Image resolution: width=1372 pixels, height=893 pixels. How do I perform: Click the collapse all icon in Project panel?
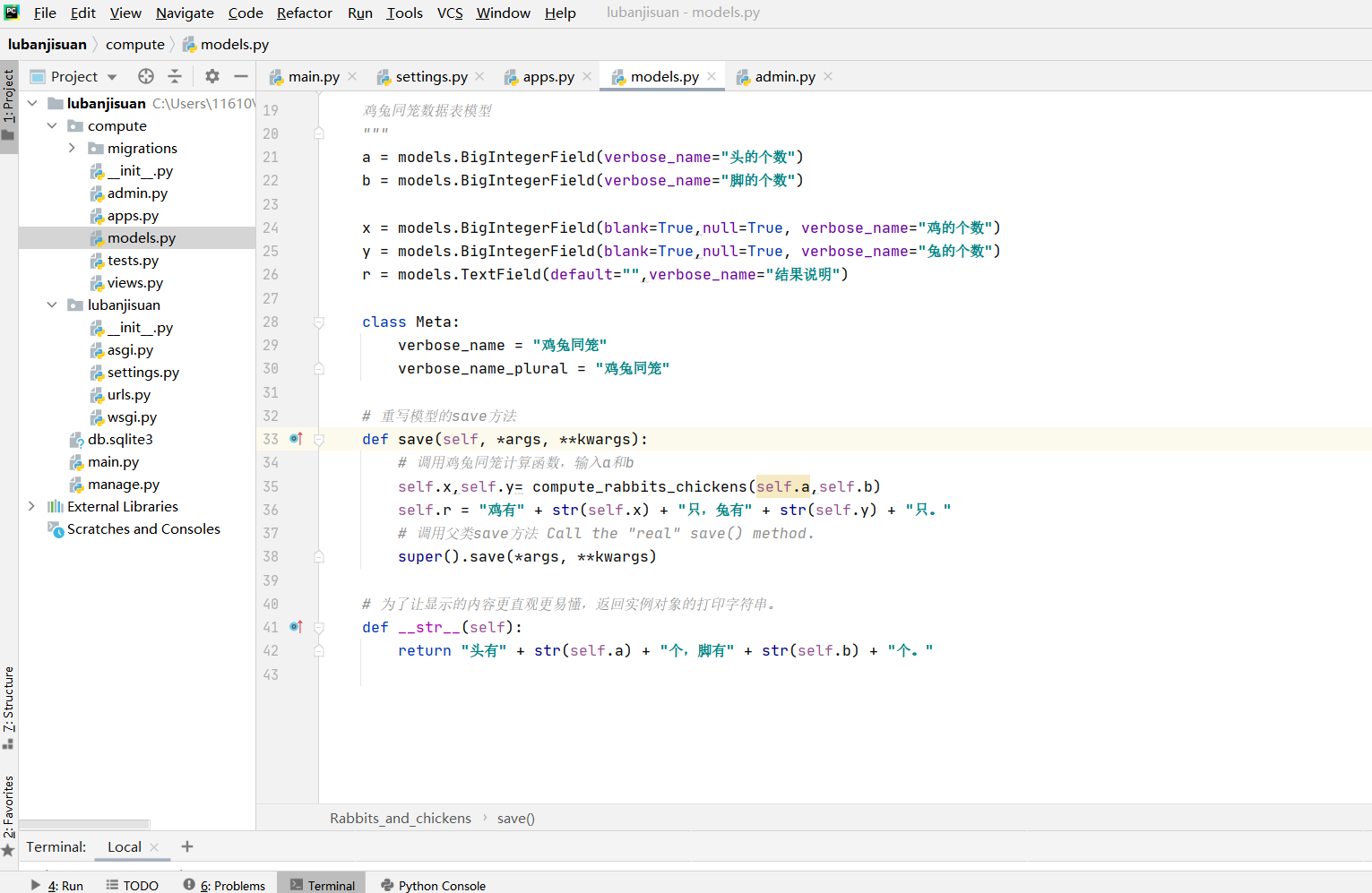click(175, 76)
